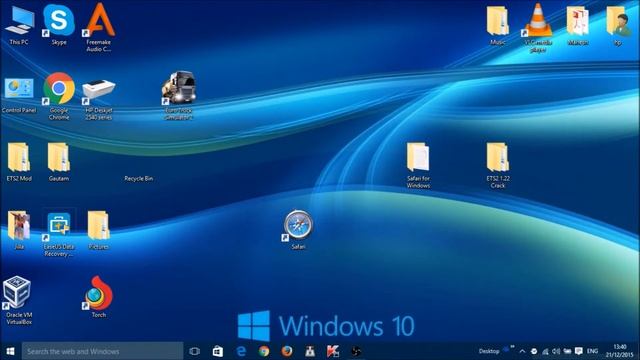Open the Control Panel icon
Viewport: 640px width, 360px height.
click(19, 96)
